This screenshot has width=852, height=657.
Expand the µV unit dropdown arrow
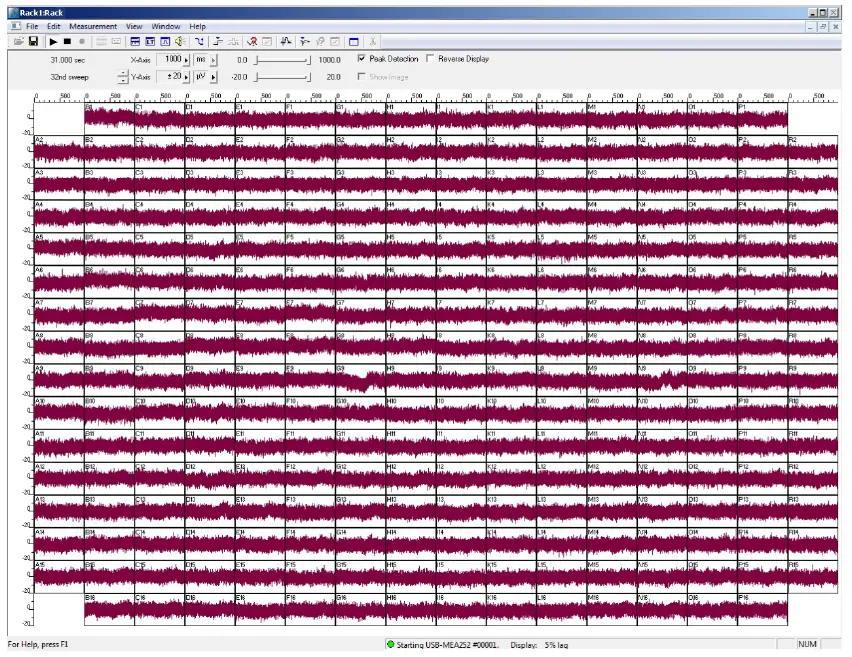(x=214, y=77)
